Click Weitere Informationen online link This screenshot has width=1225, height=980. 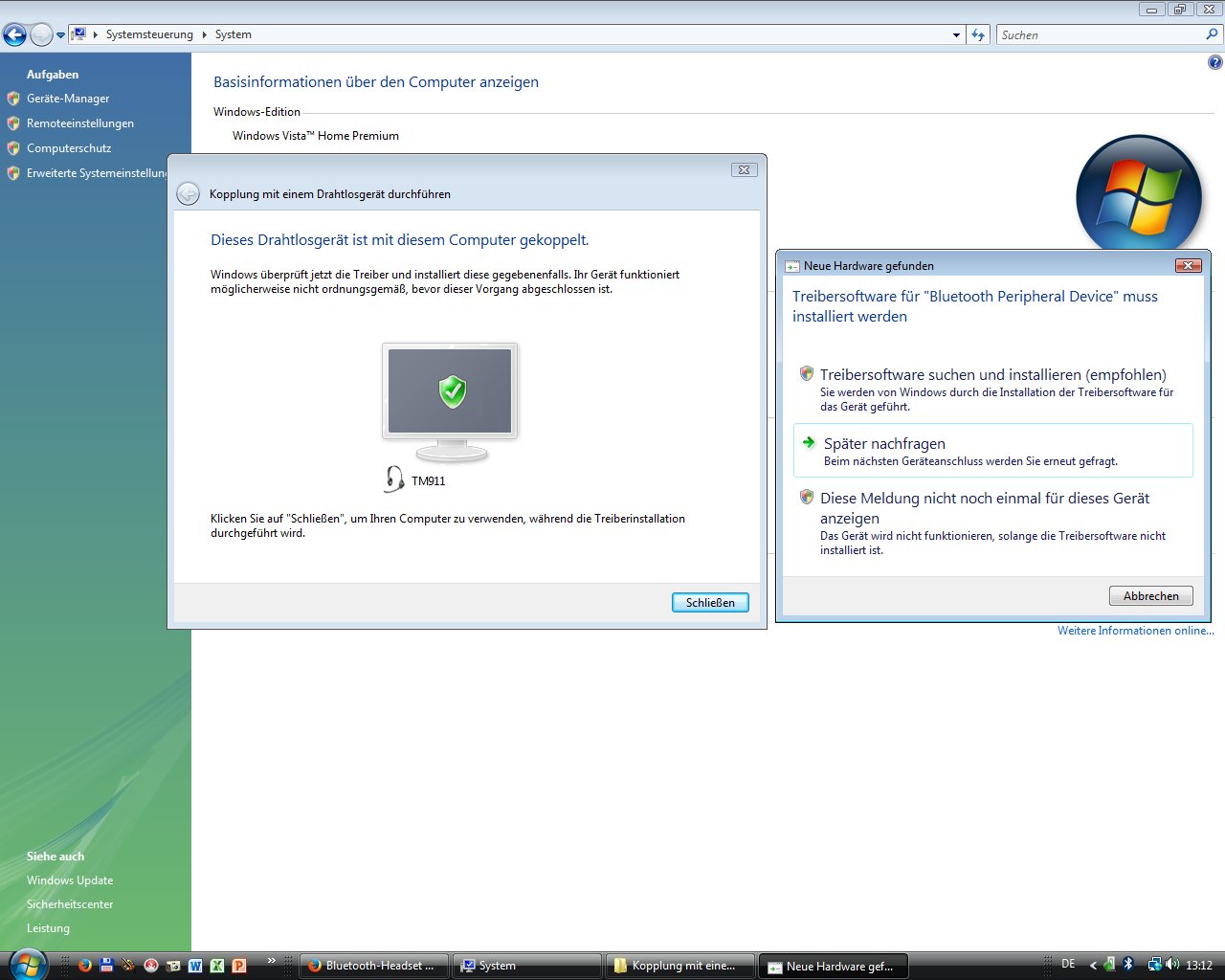1135,631
